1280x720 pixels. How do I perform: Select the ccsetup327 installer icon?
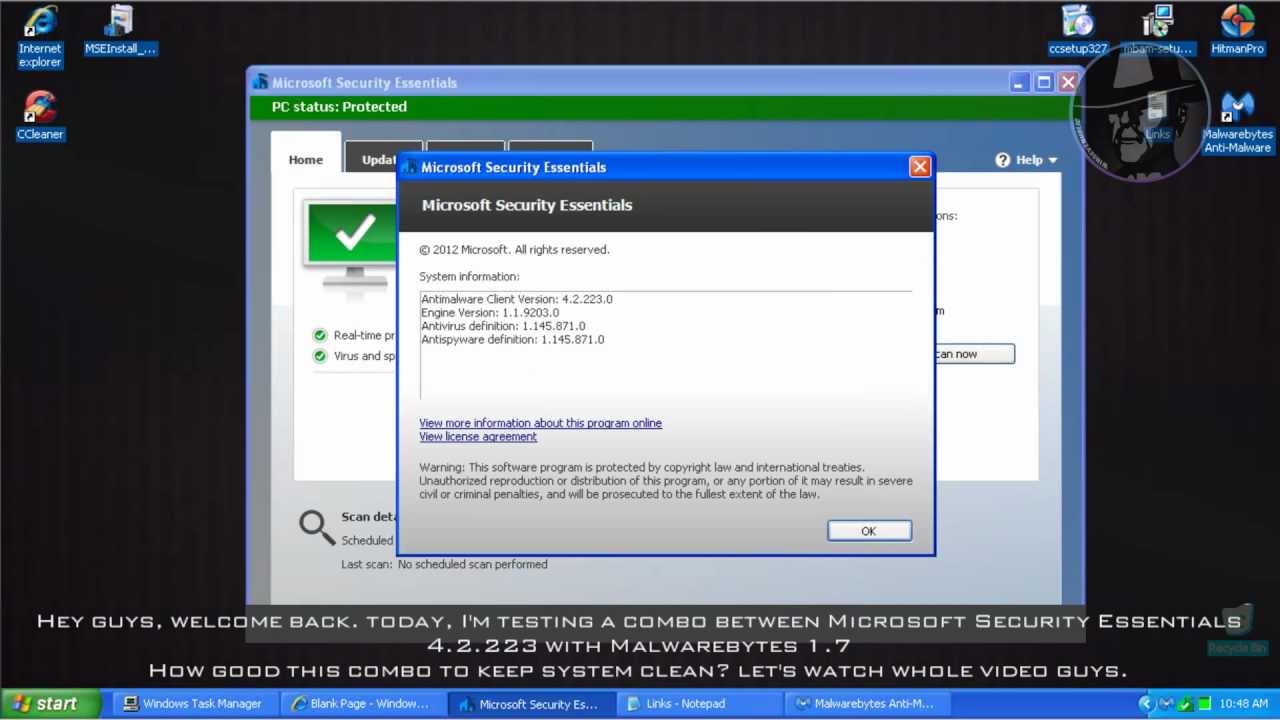(1078, 30)
